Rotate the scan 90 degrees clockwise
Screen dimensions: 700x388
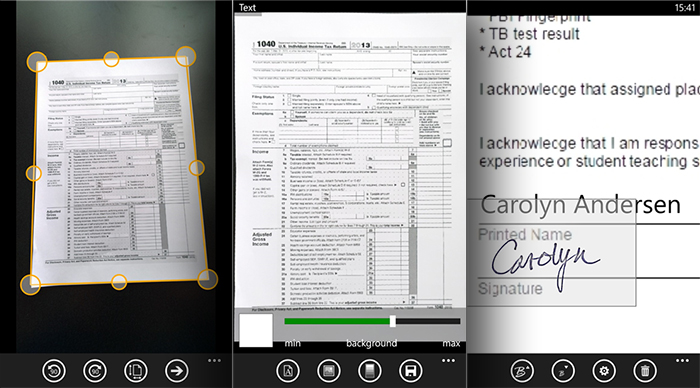pos(95,371)
